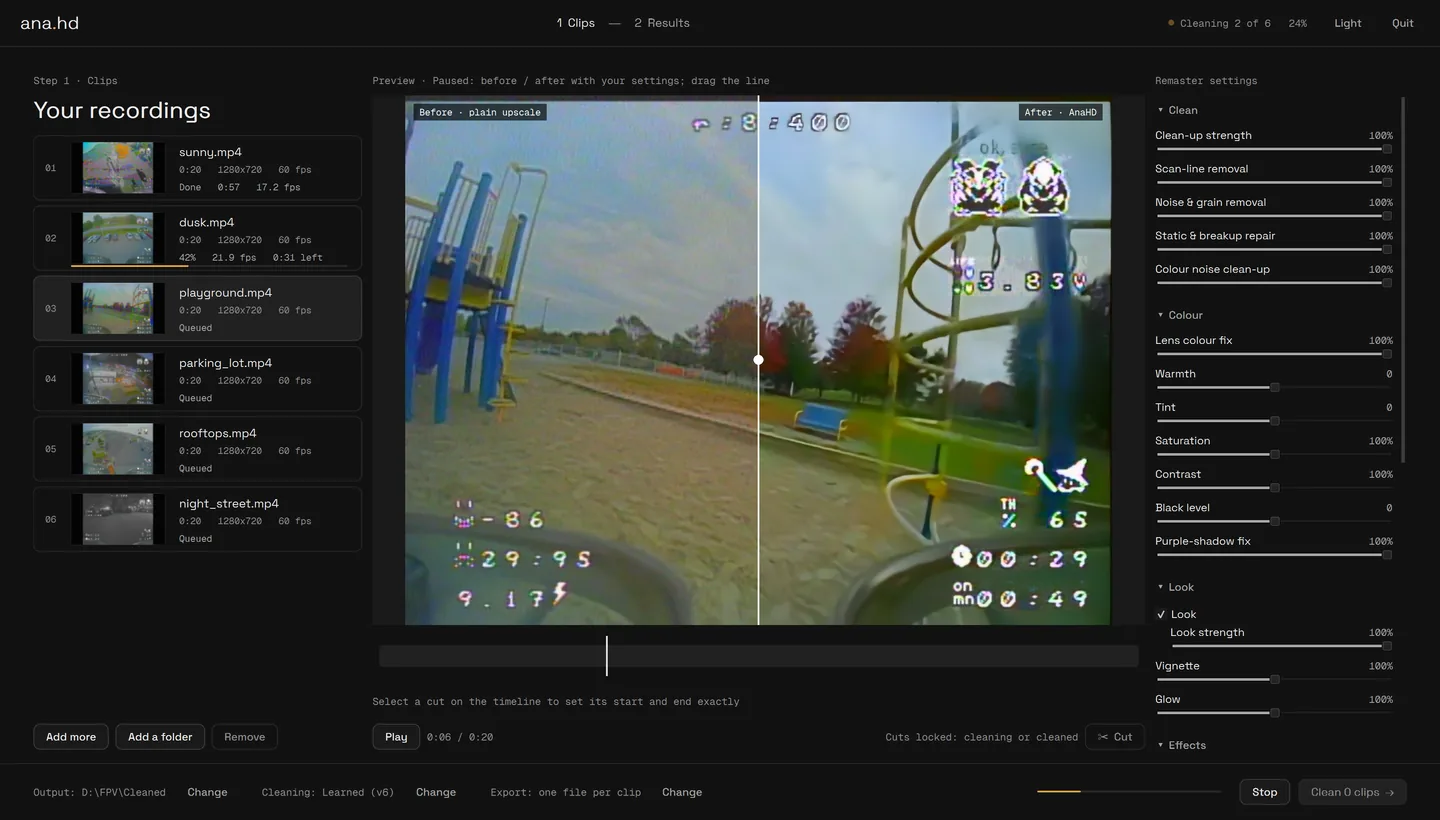Click the ana.hd logo
Image resolution: width=1440 pixels, height=820 pixels.
(x=50, y=23)
